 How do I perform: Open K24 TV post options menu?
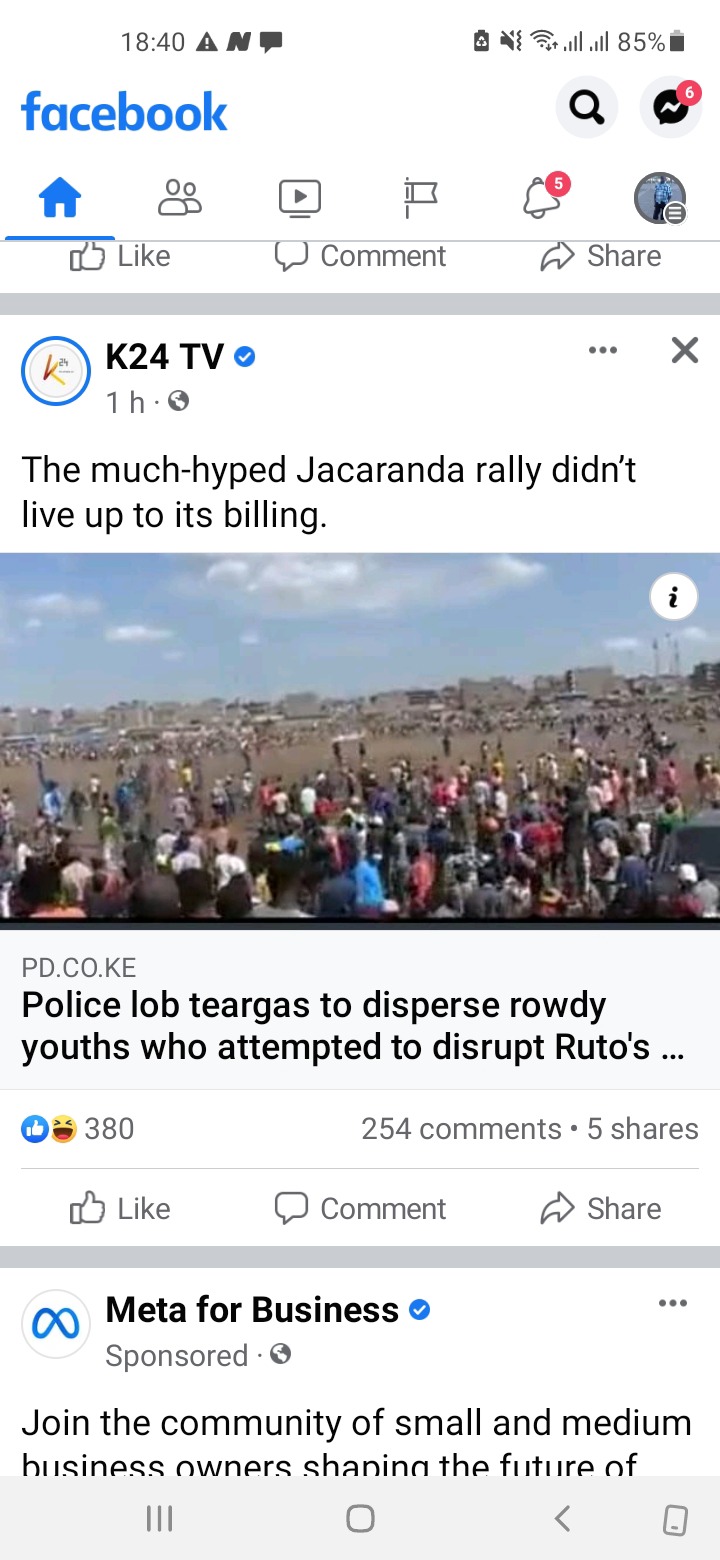tap(603, 350)
